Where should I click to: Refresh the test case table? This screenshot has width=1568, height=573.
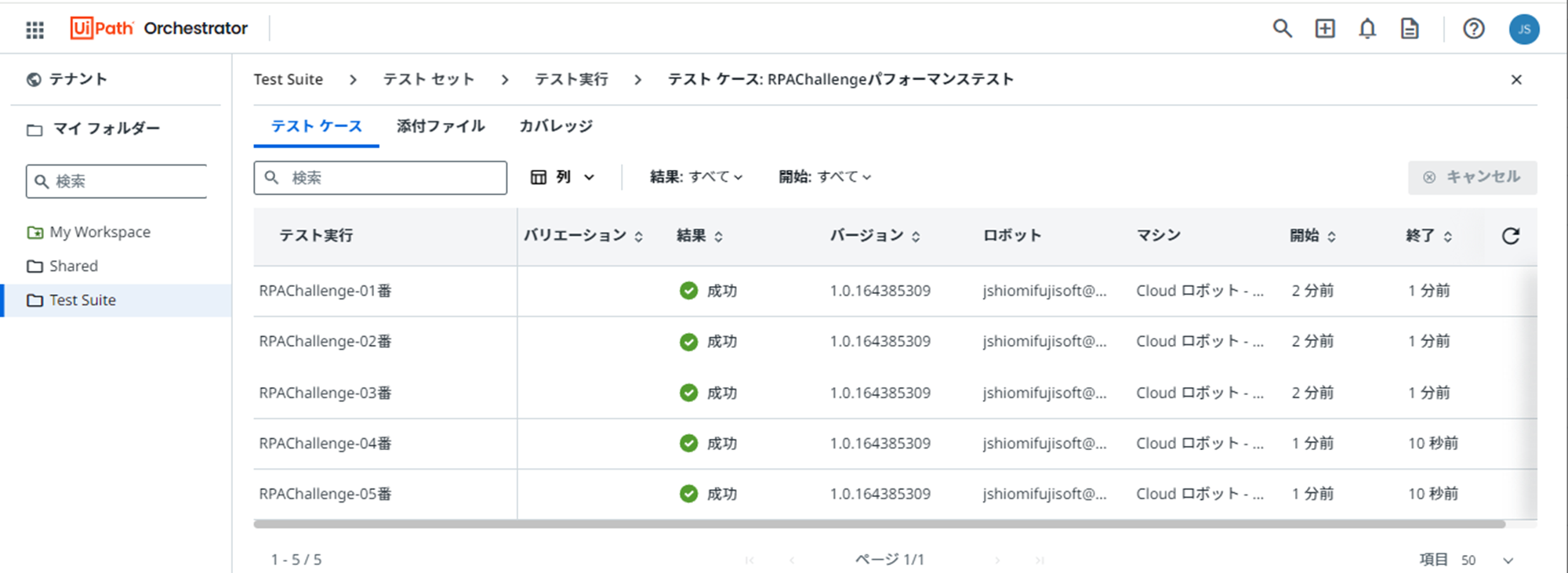pyautogui.click(x=1511, y=236)
